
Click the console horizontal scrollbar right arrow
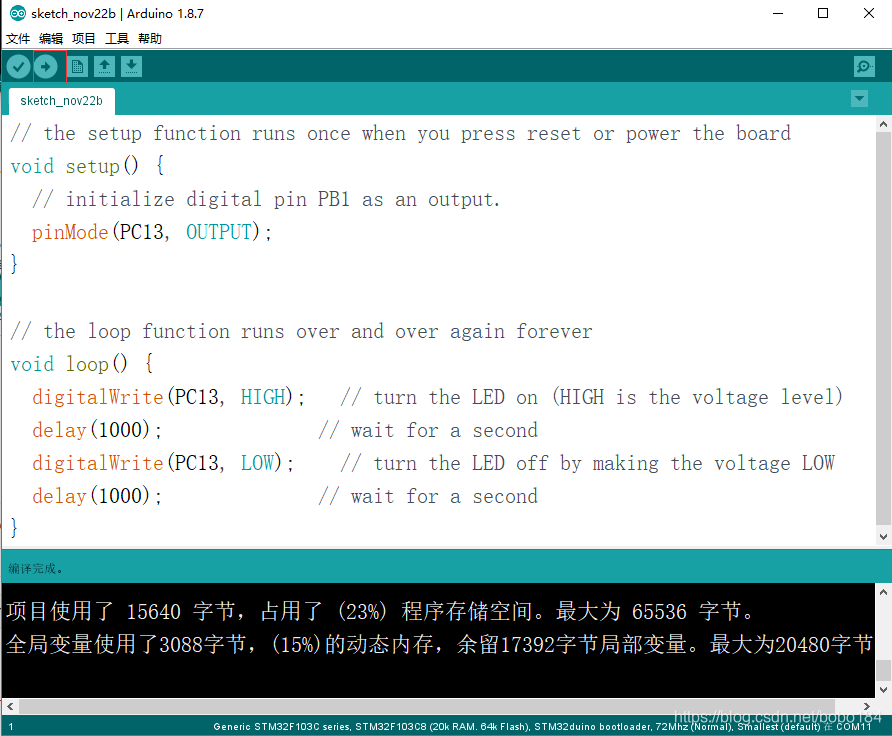(866, 706)
